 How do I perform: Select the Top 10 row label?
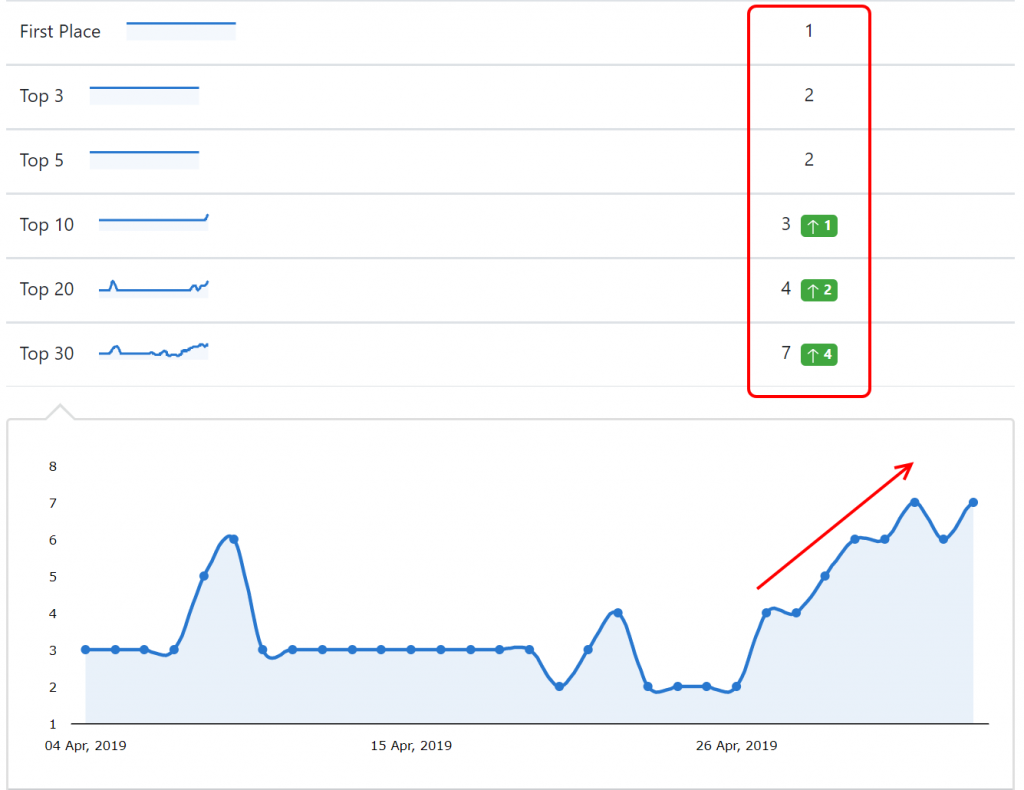pyautogui.click(x=47, y=225)
